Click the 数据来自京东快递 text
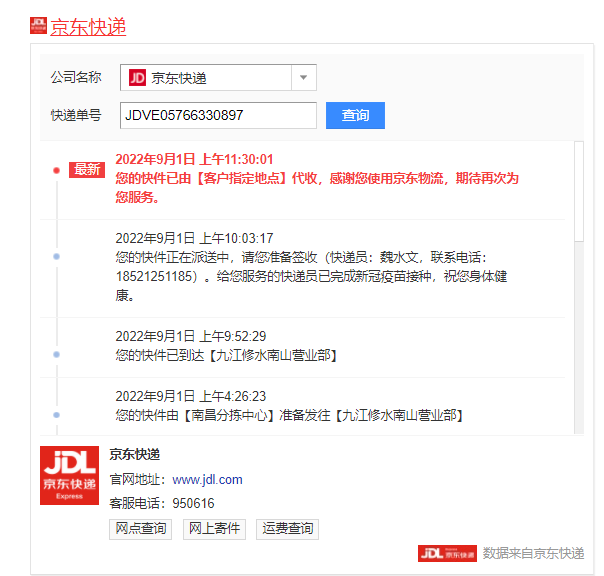Image resolution: width=604 pixels, height=576 pixels. click(x=534, y=553)
